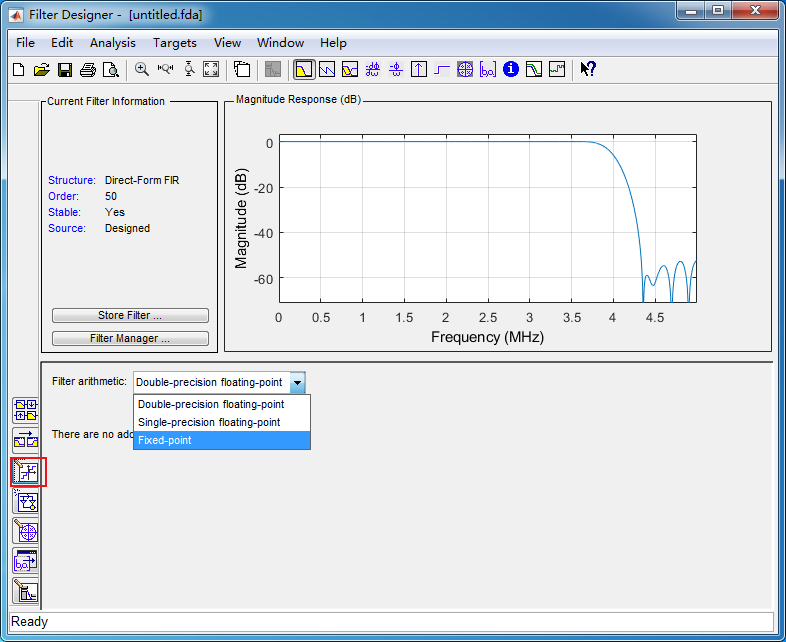This screenshot has height=642, width=786.
Task: Open the Filter Coefficients view icon
Action: pos(488,69)
